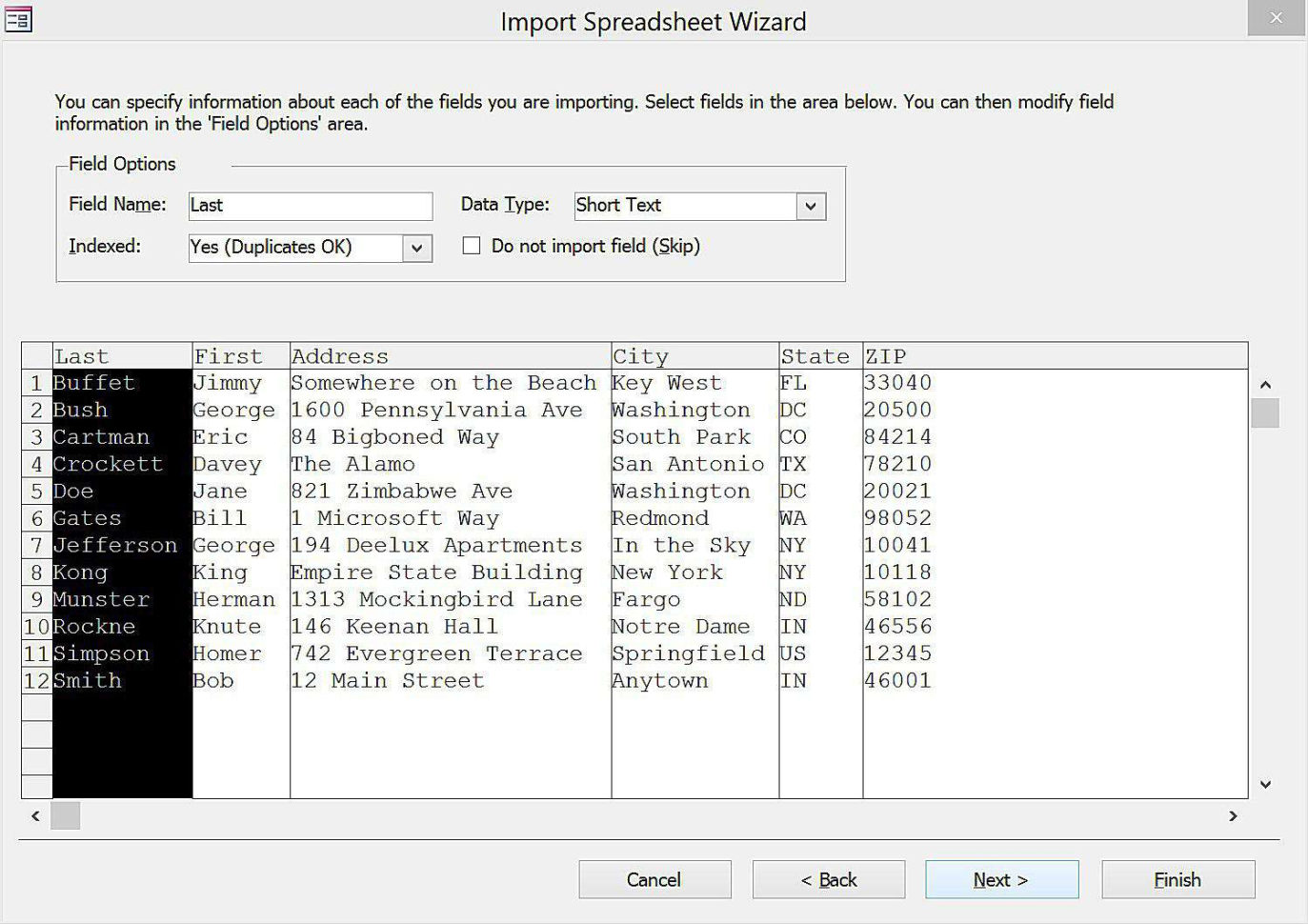Click the down arrow of vertical scrollbar
Screen dimensions: 1308x924
1265,784
